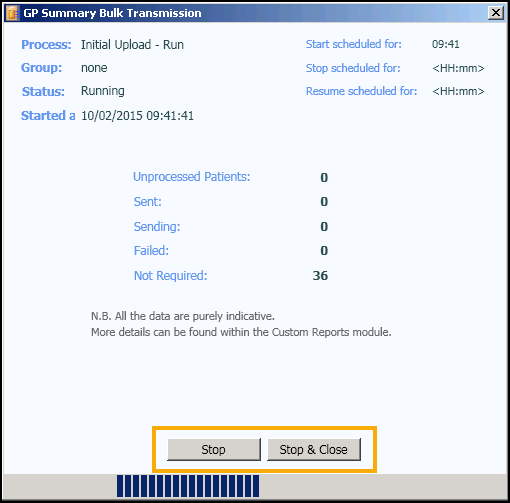Screen dimensions: 510x503
Task: Click the Not Required count 36
Action: (320, 275)
